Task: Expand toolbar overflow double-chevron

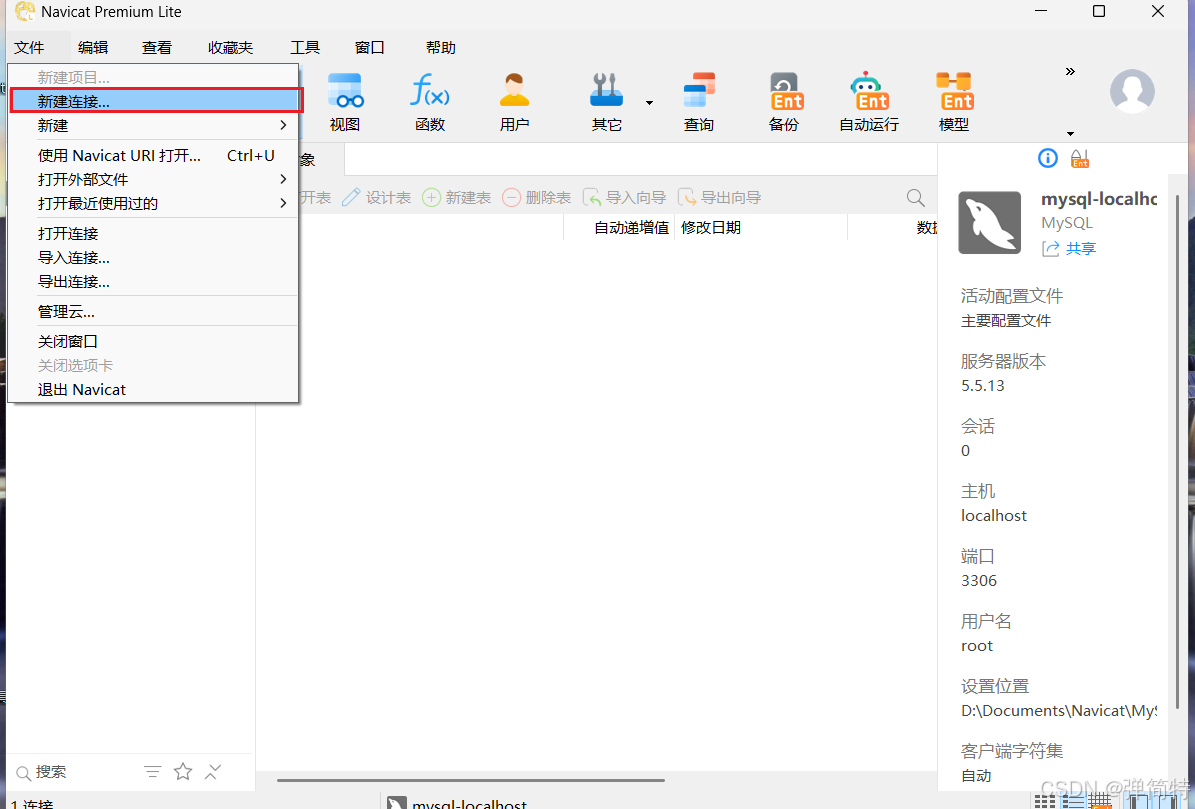Action: click(x=1070, y=72)
